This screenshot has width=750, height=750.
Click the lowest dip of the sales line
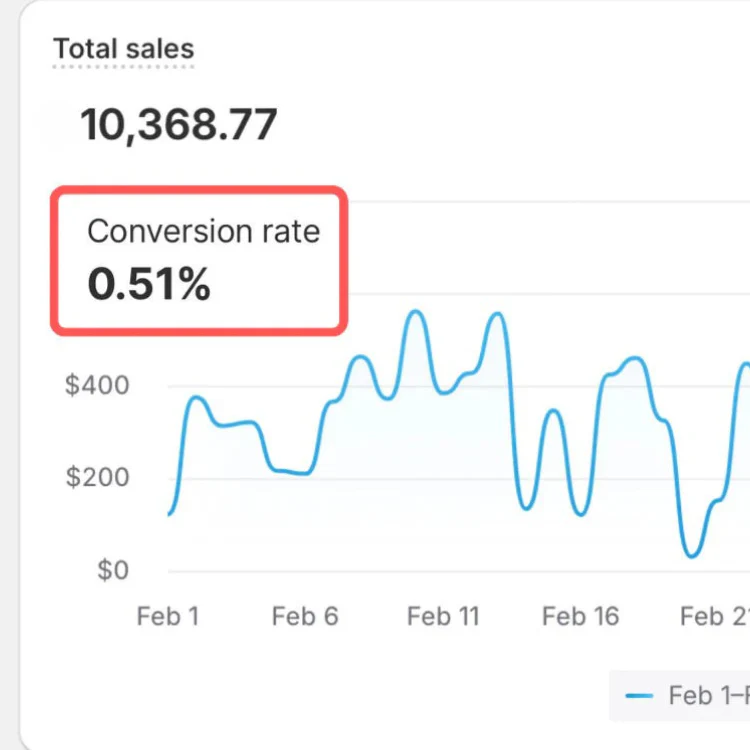[692, 555]
